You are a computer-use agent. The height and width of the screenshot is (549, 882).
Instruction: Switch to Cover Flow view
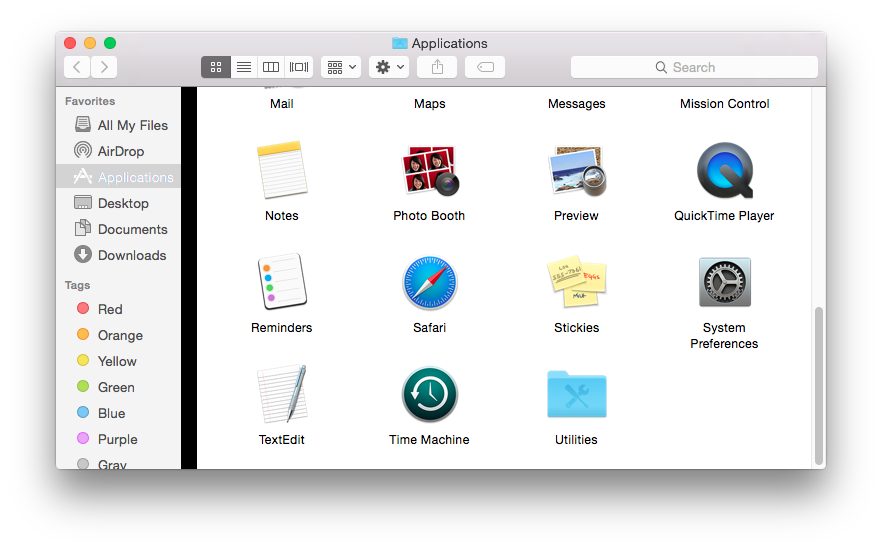tap(299, 67)
